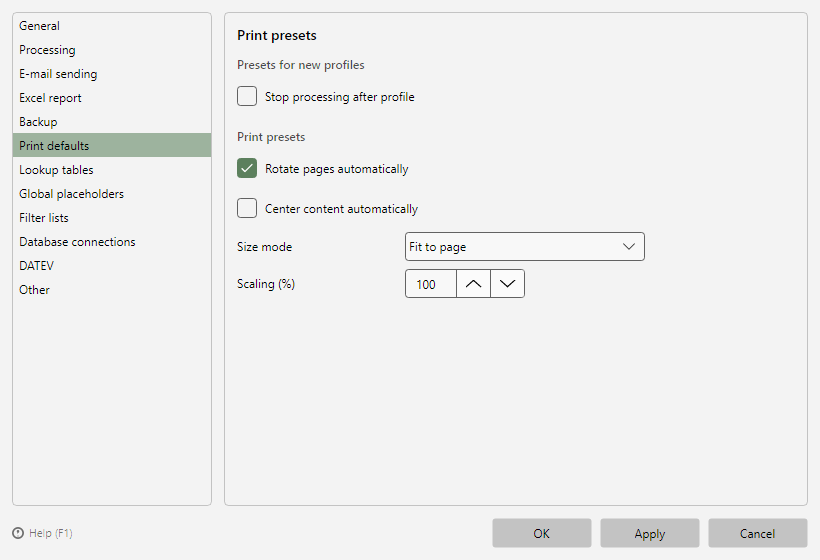Open the General settings category
Viewport: 820px width, 560px height.
(x=111, y=26)
